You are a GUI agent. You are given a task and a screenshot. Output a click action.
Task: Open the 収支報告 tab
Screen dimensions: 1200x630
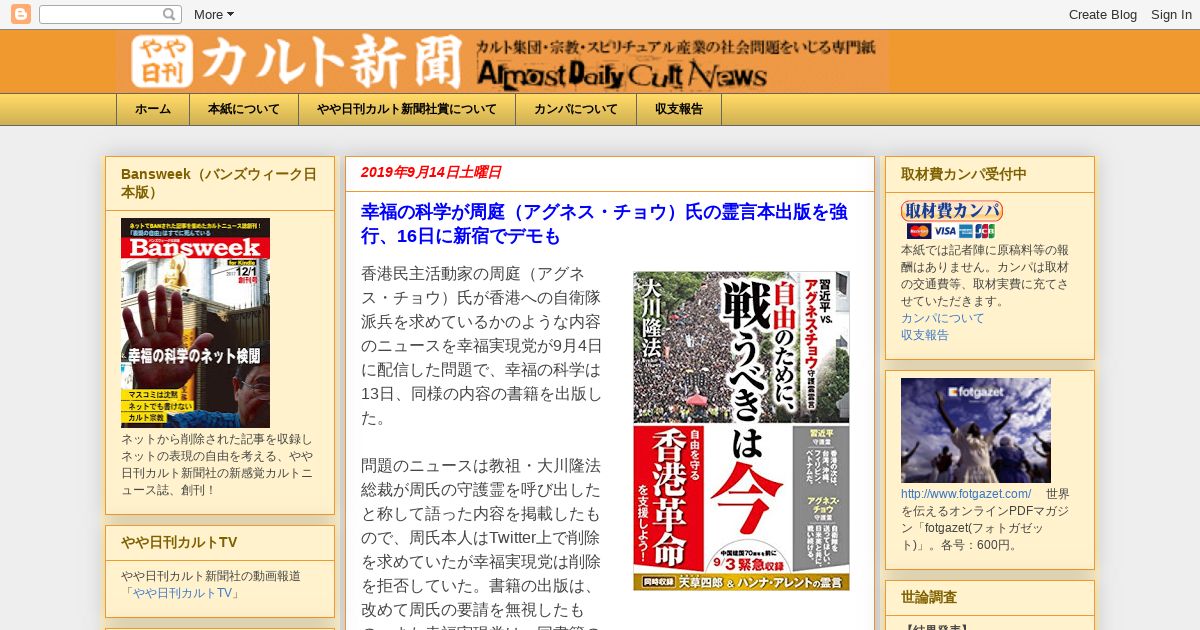[679, 109]
